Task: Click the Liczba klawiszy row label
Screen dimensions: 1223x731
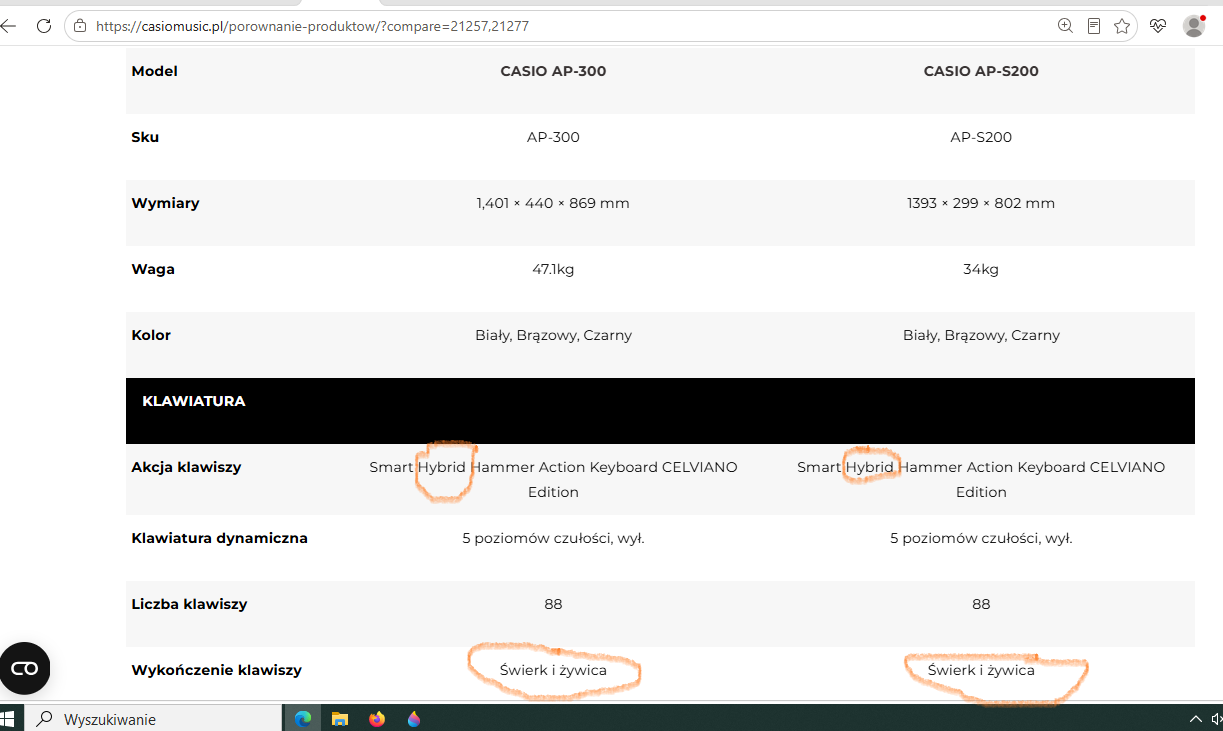Action: click(x=189, y=604)
